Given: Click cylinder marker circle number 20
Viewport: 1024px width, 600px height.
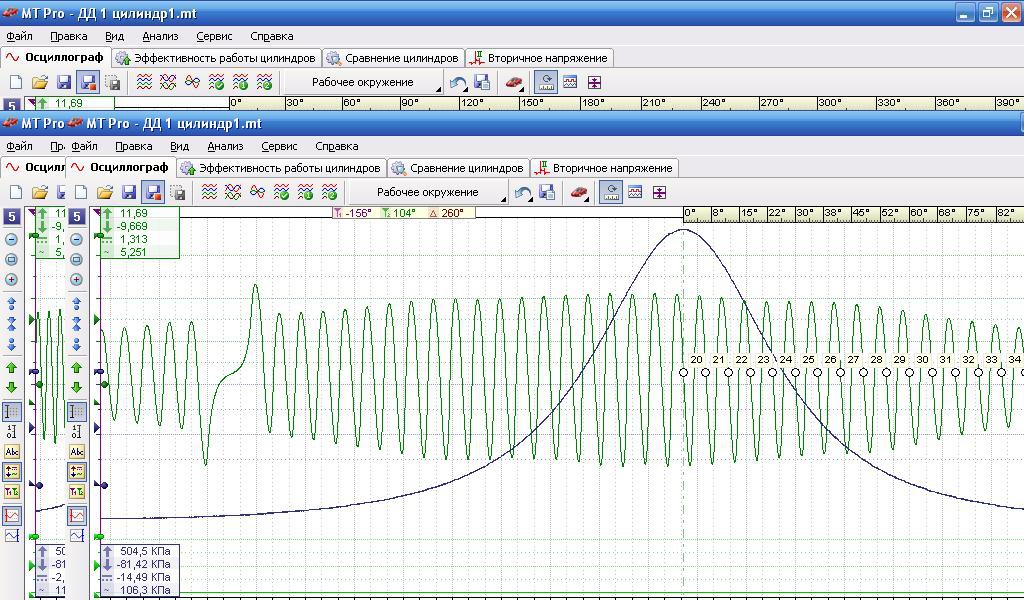Looking at the screenshot, I should [684, 373].
